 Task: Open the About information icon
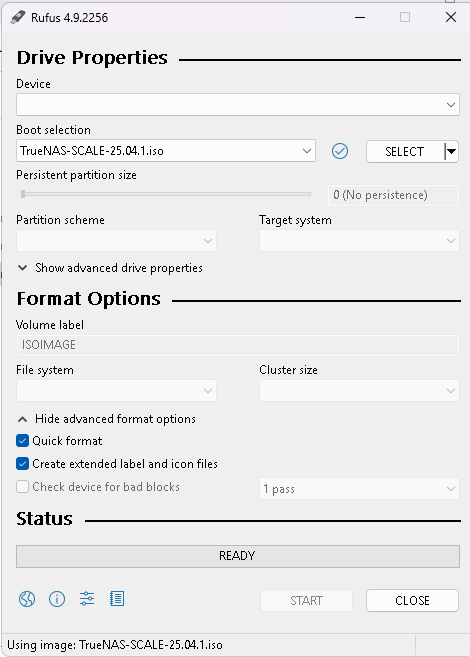pyautogui.click(x=57, y=599)
